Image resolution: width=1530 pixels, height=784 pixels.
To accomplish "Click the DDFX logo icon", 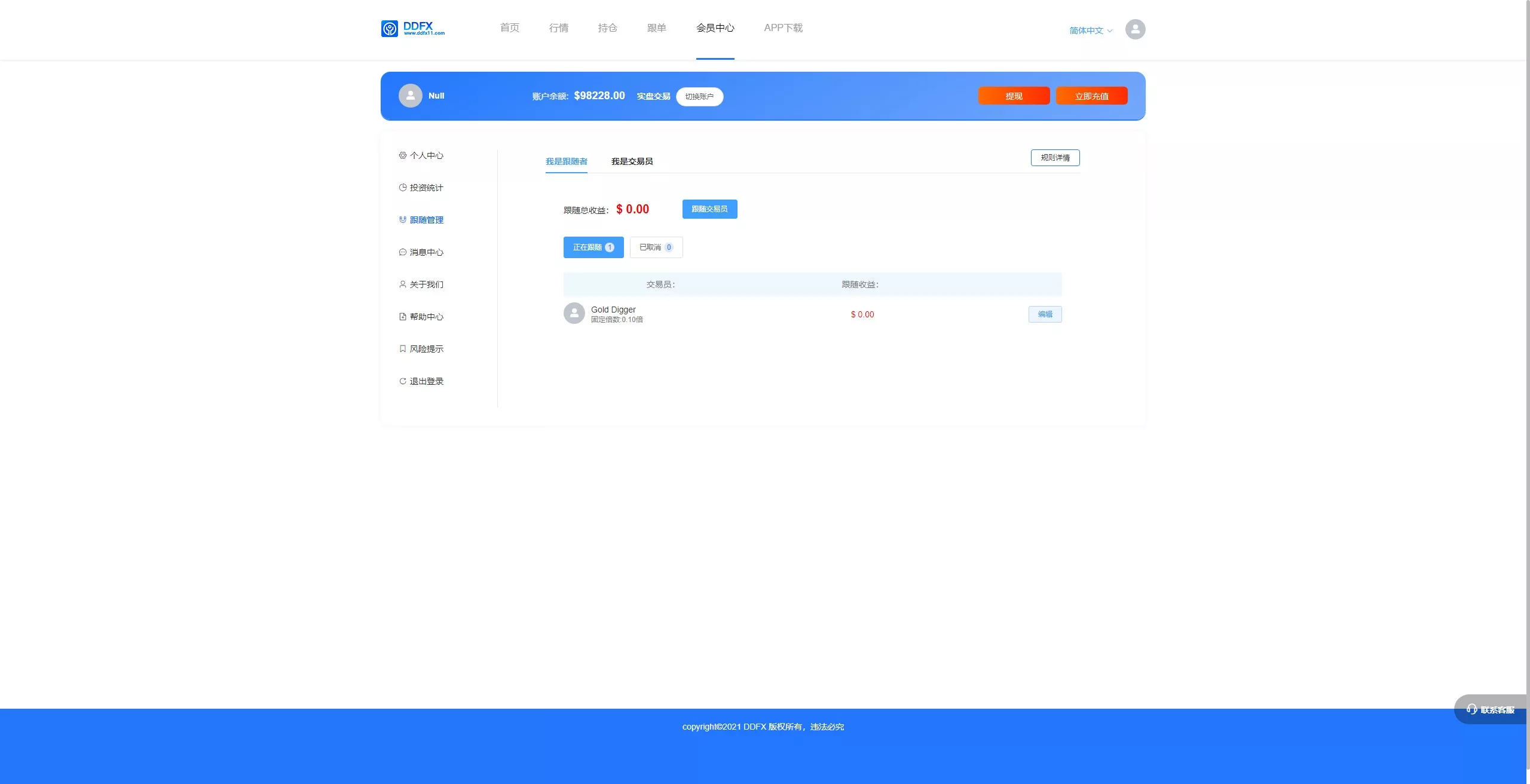I will pyautogui.click(x=390, y=29).
